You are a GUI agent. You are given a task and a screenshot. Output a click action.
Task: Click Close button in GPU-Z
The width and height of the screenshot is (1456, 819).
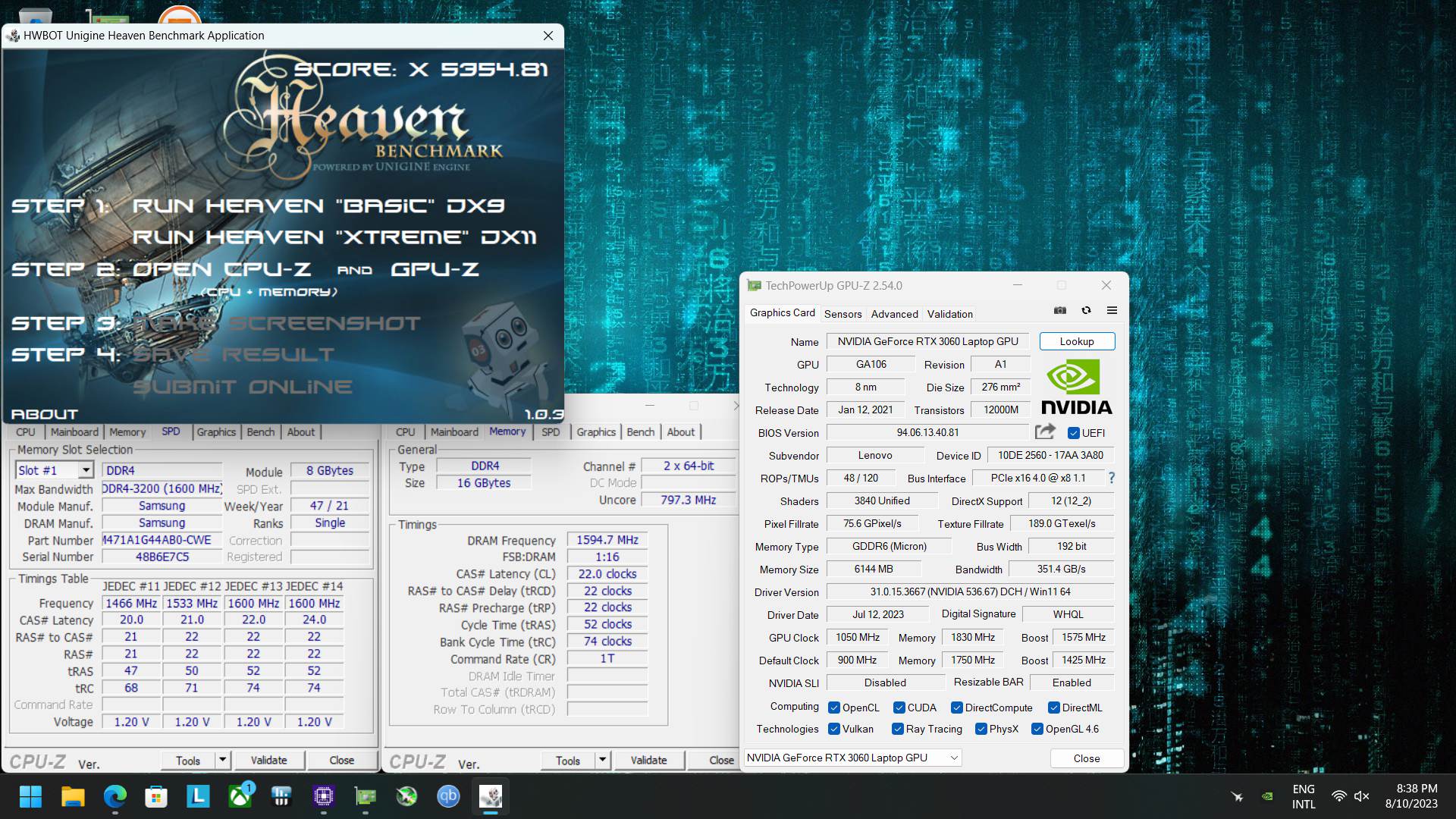[1086, 758]
